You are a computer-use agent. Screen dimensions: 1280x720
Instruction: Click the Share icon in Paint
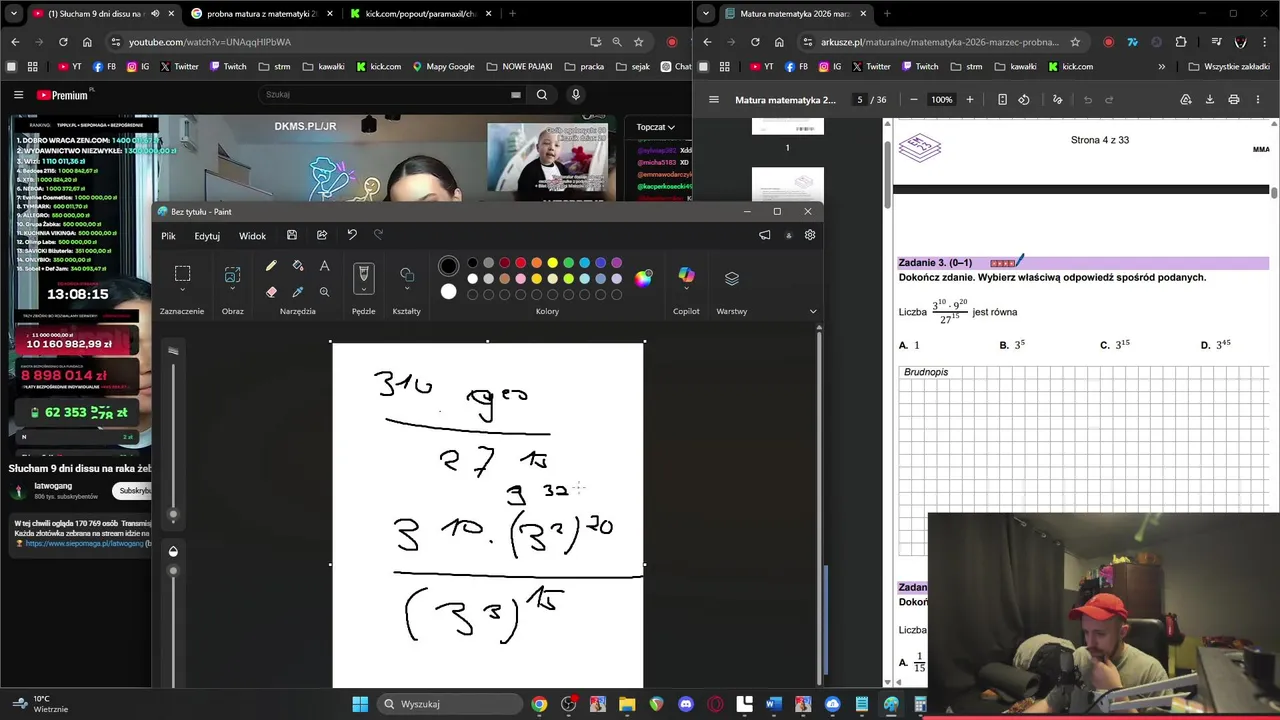tap(322, 235)
